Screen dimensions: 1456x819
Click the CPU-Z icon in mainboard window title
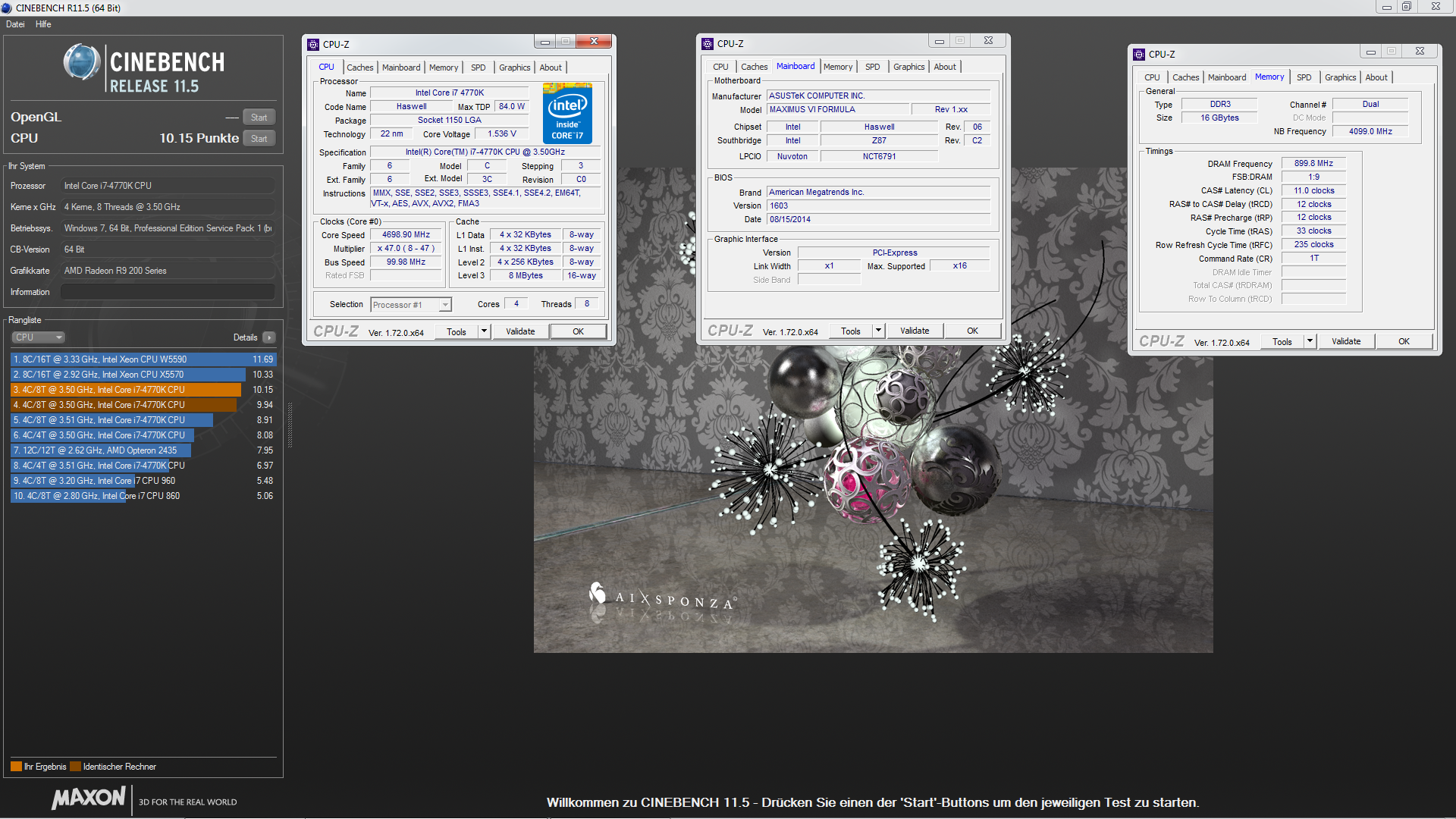coord(708,43)
